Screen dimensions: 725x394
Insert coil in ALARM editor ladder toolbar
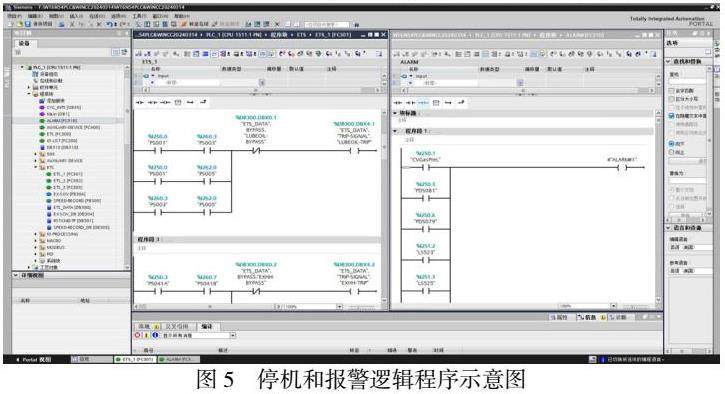coord(423,103)
